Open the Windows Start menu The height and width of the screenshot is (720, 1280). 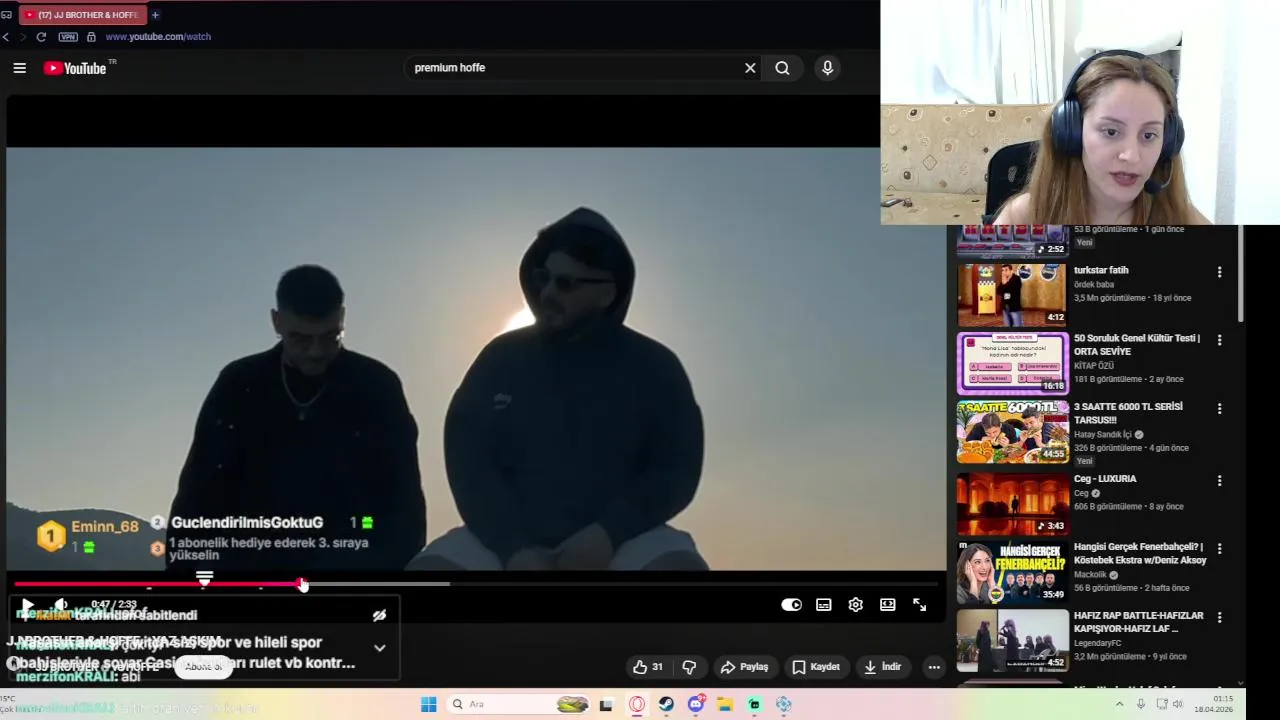428,704
